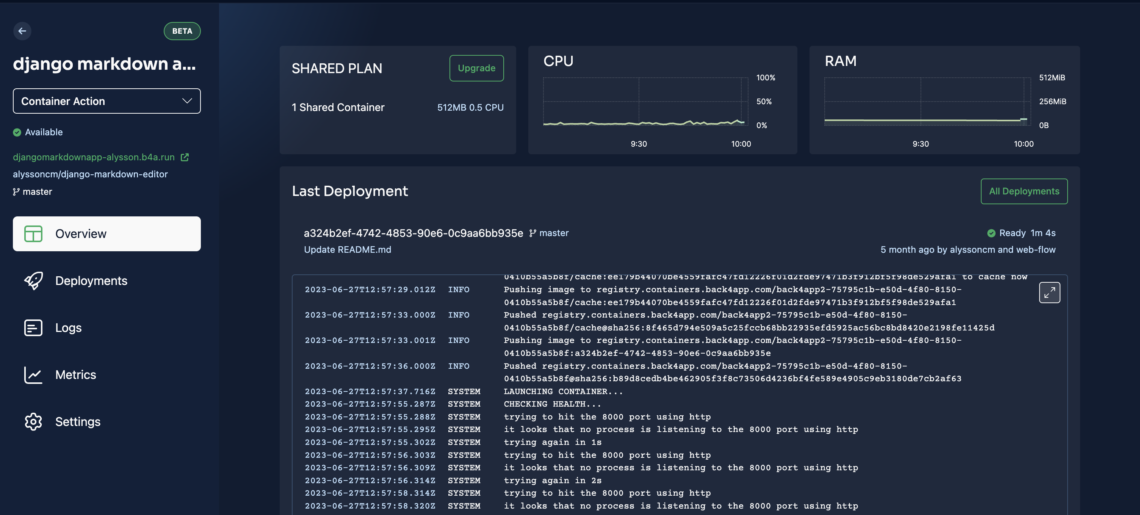
Task: Click the branch icon beside deployment master
Action: [x=533, y=233]
